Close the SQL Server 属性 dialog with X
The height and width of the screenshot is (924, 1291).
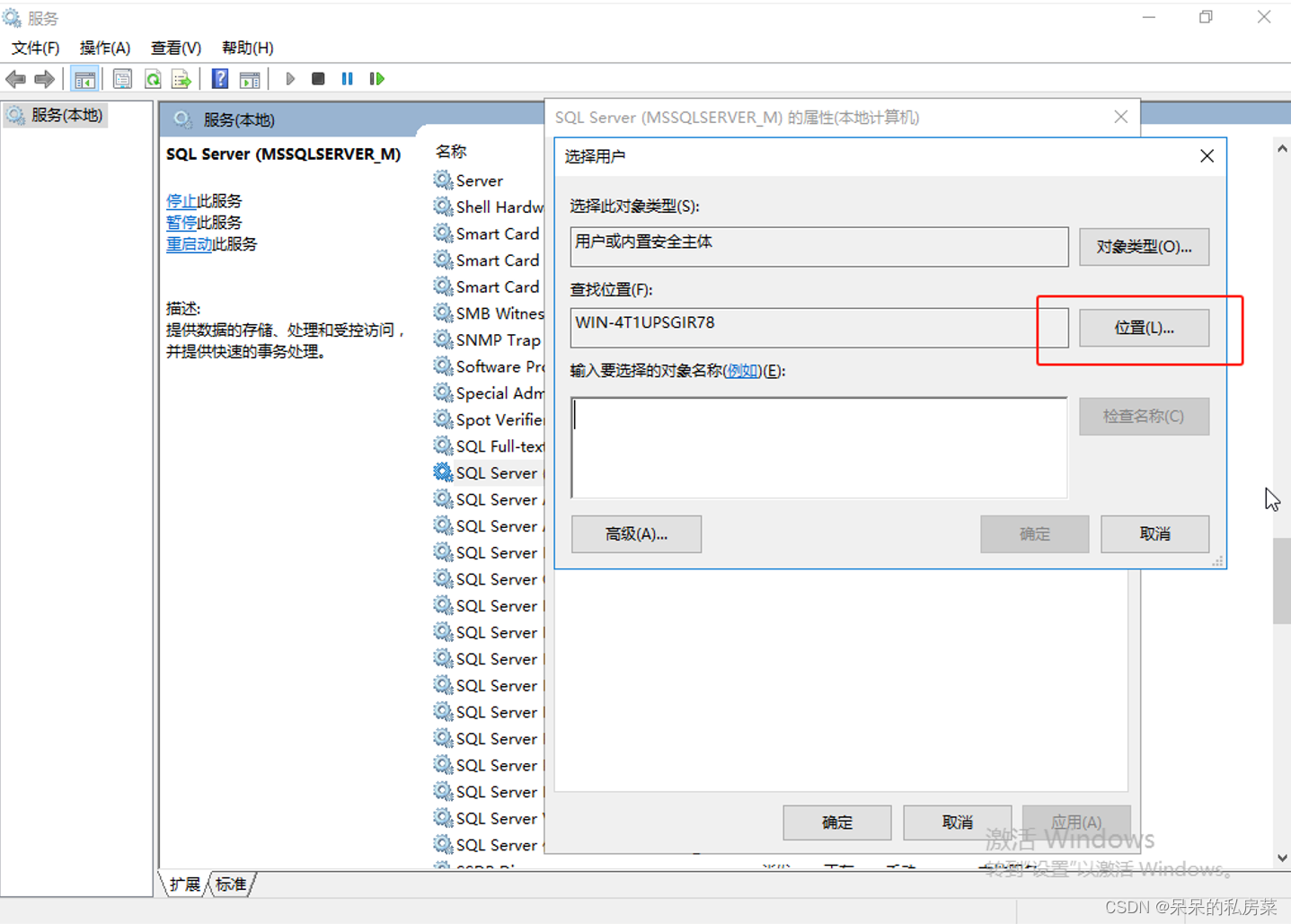coord(1120,117)
